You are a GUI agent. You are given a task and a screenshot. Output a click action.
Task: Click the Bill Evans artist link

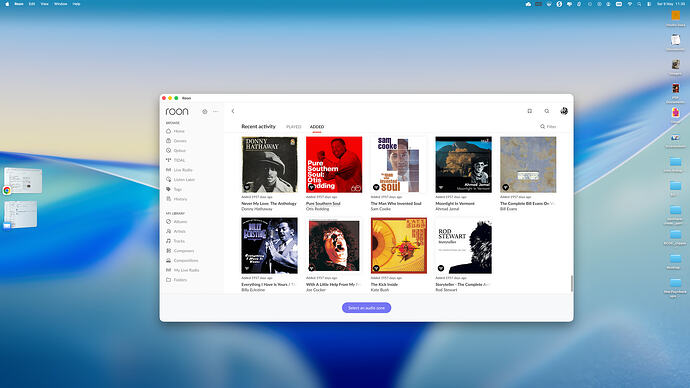[508, 209]
